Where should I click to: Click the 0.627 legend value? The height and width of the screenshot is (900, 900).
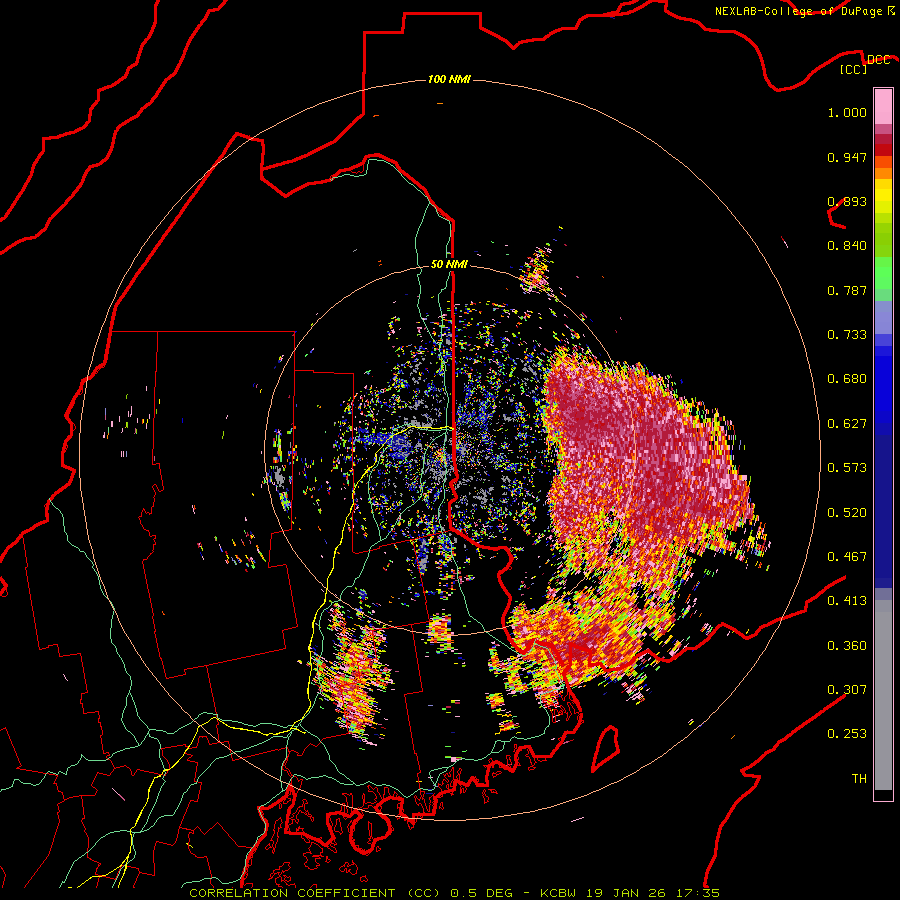pyautogui.click(x=847, y=424)
